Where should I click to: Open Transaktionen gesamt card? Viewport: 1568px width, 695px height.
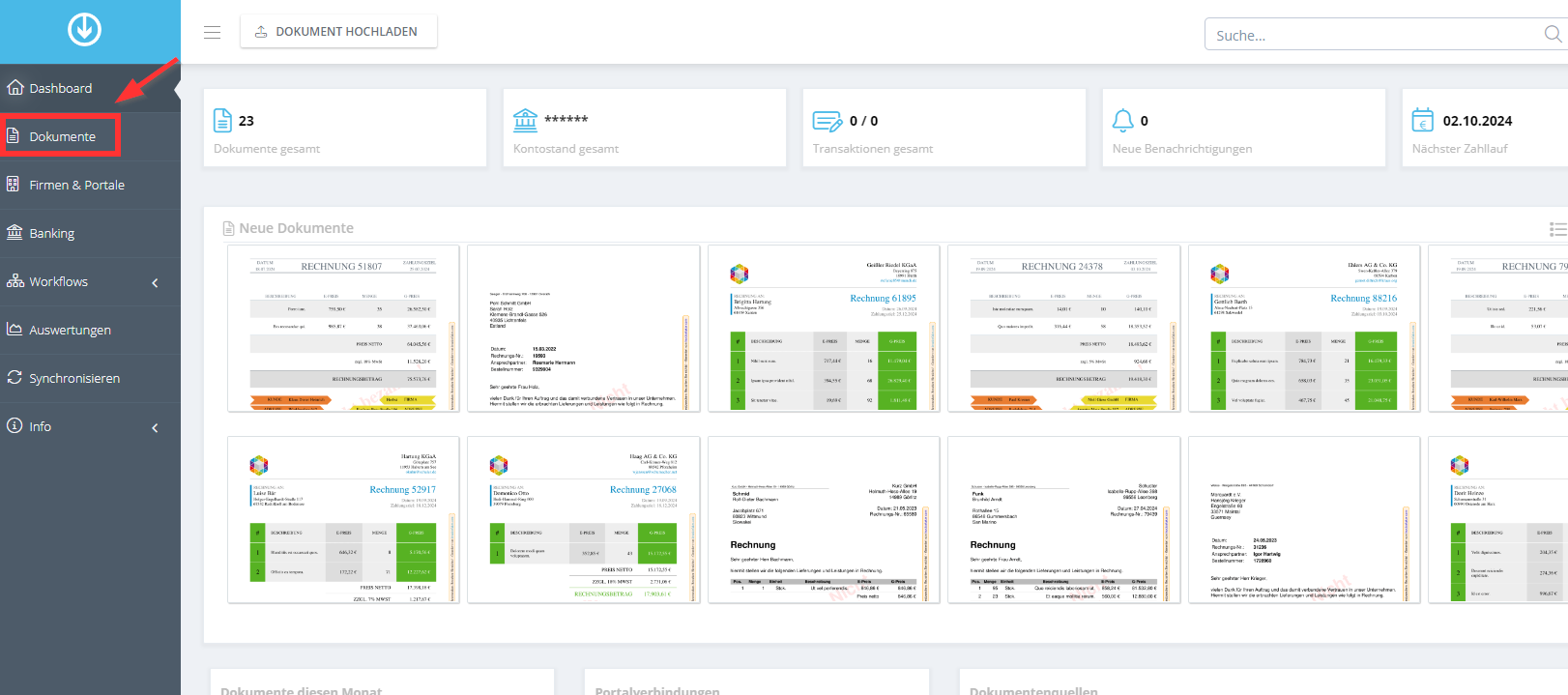944,128
